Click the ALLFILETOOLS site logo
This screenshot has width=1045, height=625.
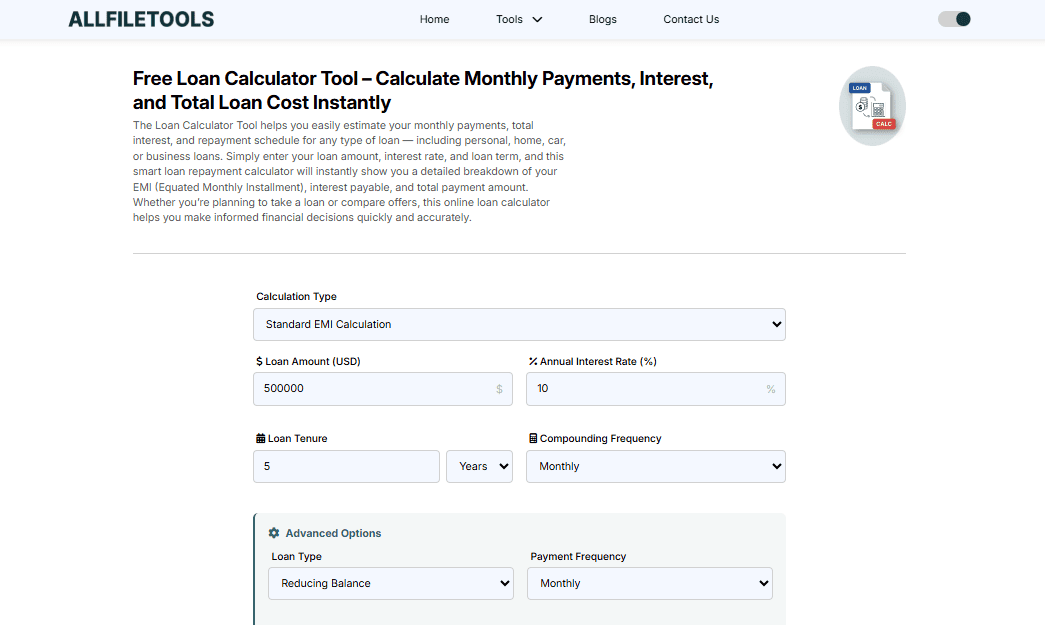pos(141,19)
